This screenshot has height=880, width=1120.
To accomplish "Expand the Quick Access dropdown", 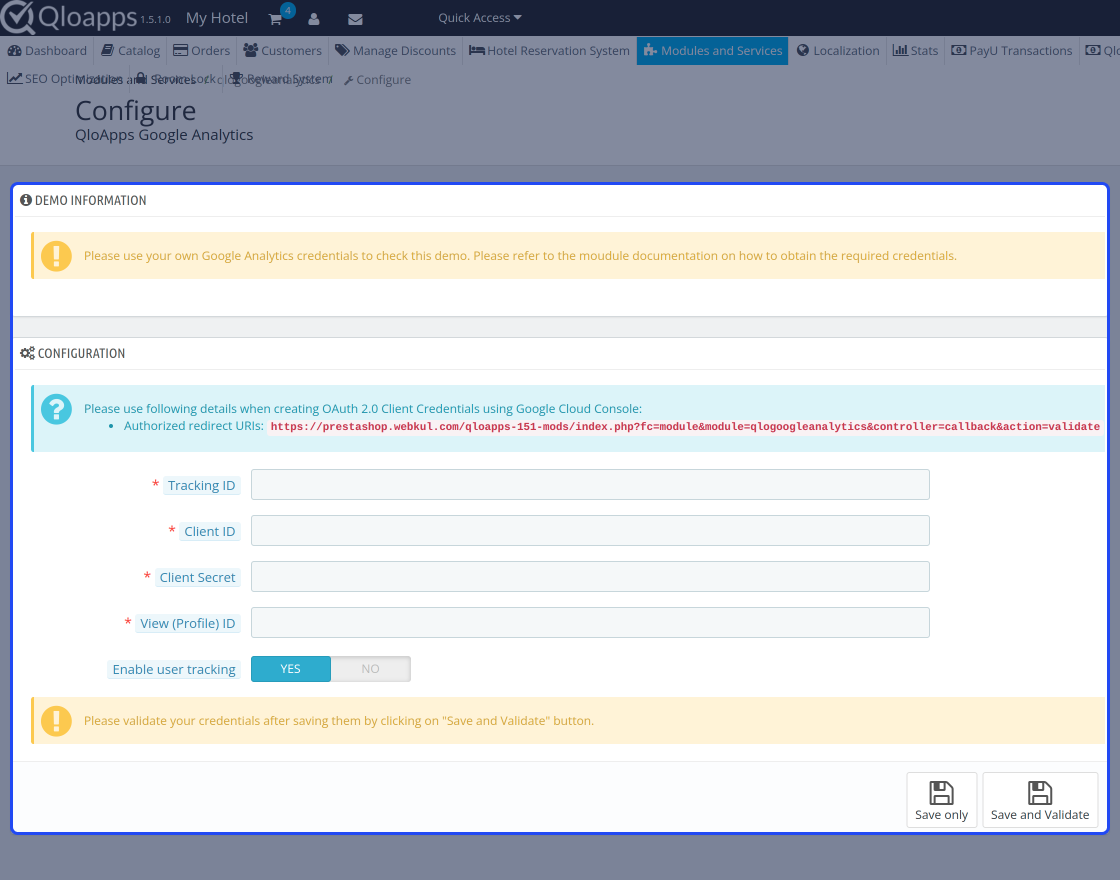I will (479, 18).
